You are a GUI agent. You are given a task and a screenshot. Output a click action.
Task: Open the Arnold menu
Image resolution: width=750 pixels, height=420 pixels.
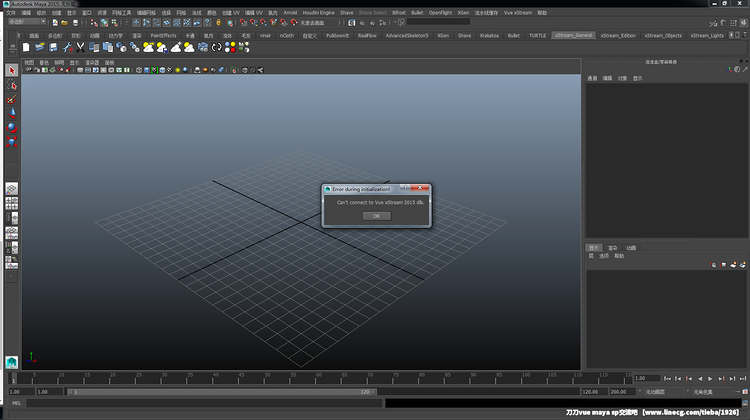tap(290, 13)
